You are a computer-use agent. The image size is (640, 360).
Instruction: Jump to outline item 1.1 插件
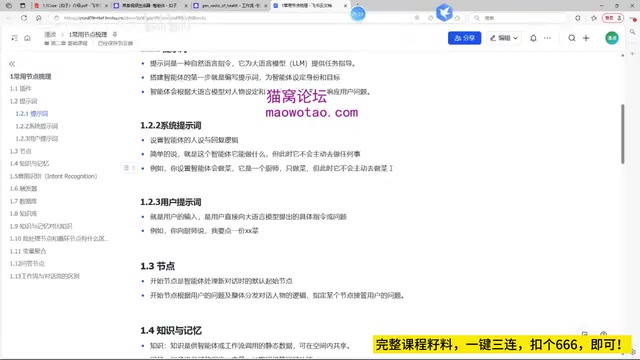(20, 89)
